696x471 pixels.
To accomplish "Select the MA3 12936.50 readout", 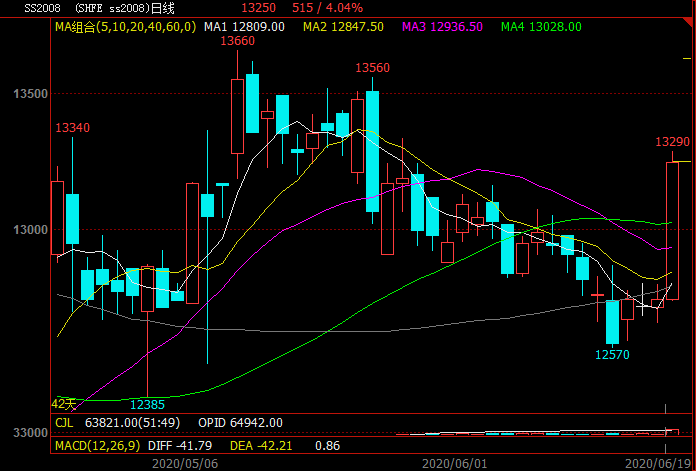I will pos(443,27).
